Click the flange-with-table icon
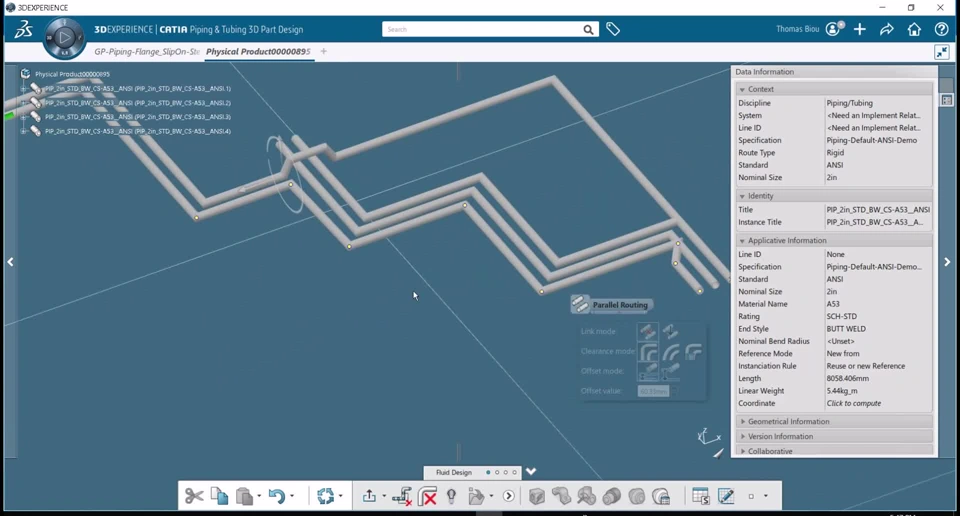 click(661, 496)
